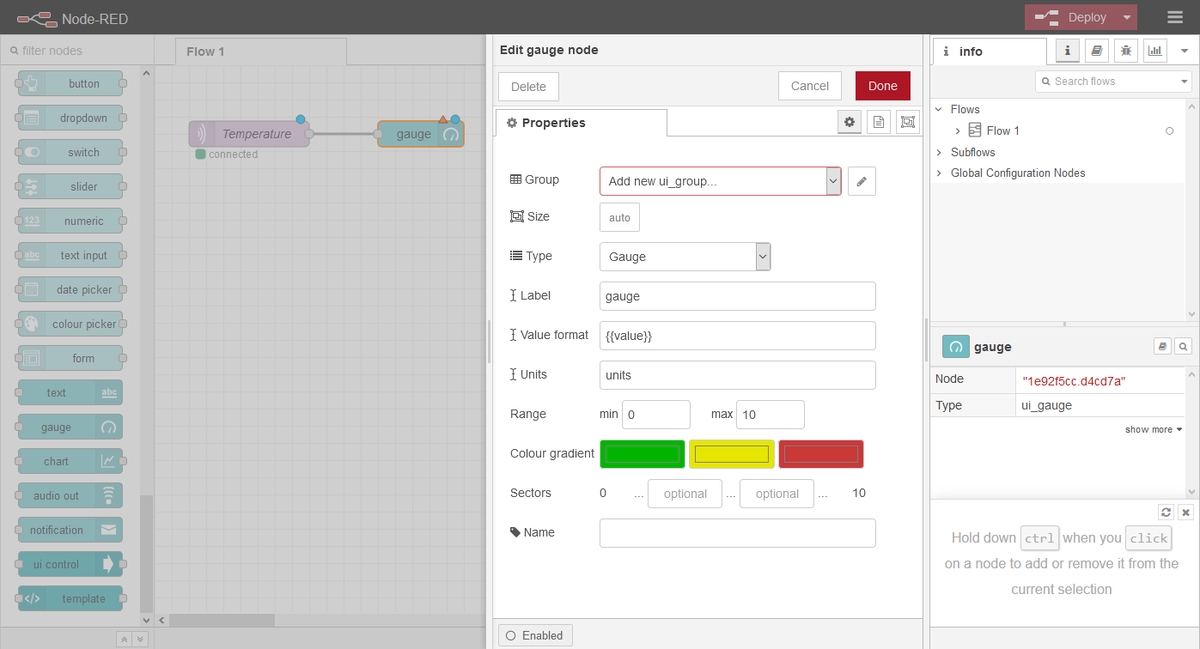This screenshot has width=1200, height=649.
Task: Open node description document icon tab
Action: 879,122
